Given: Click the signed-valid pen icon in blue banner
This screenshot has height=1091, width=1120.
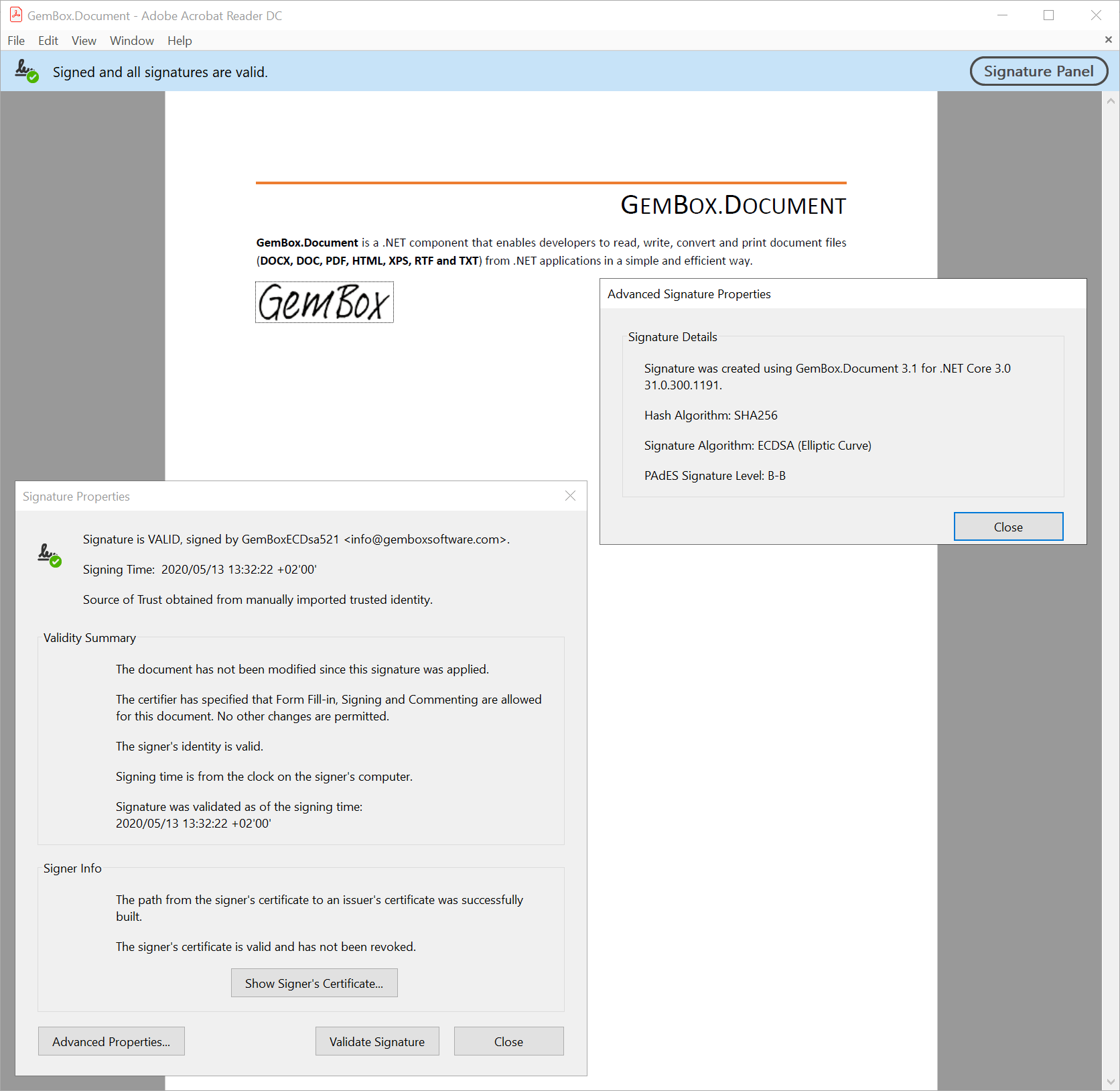Looking at the screenshot, I should coord(27,71).
